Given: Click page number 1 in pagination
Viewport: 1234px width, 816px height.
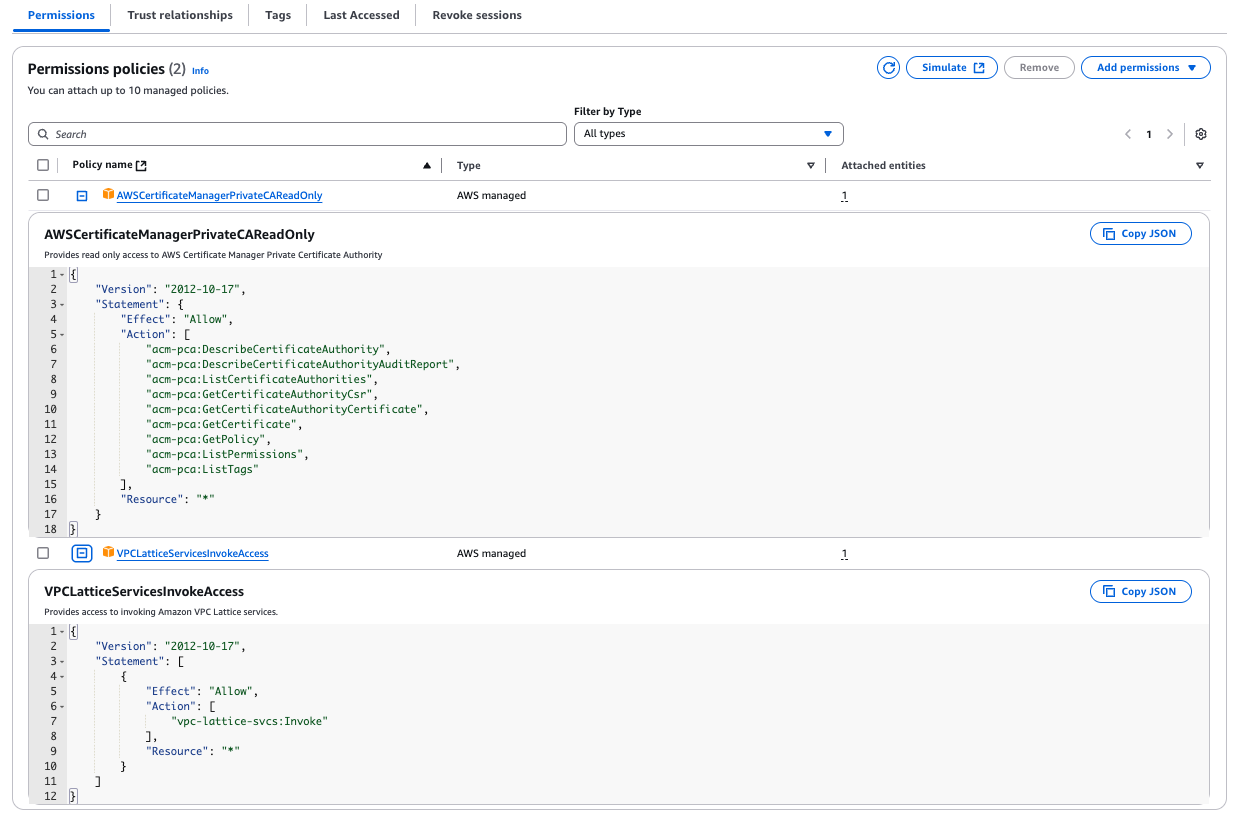Looking at the screenshot, I should [x=1149, y=134].
